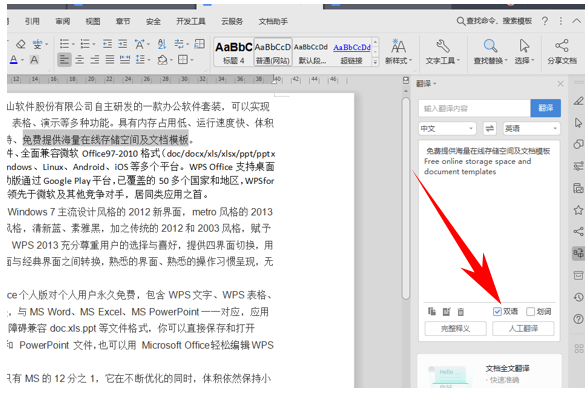Image resolution: width=585 pixels, height=394 pixels.
Task: Decrease the paragraph indent
Action: point(107,44)
